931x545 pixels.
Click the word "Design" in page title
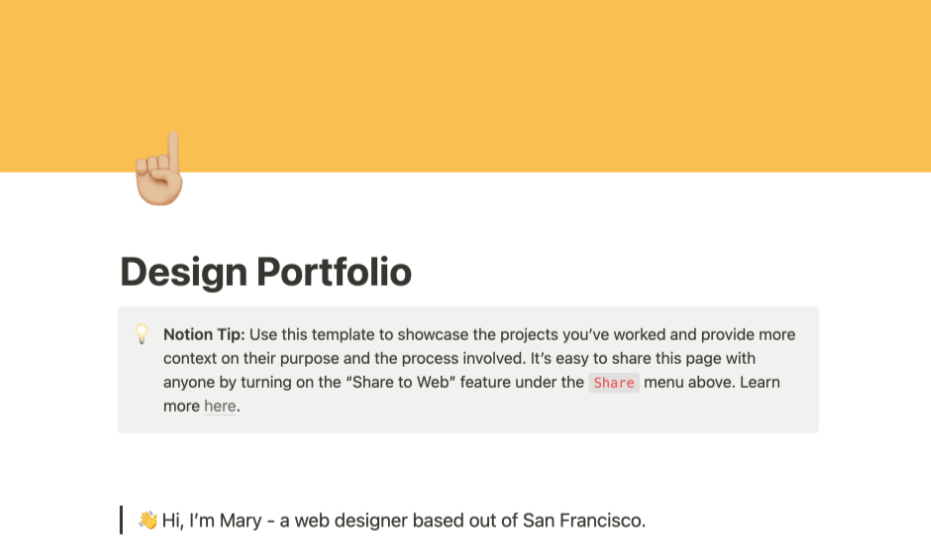[x=183, y=272]
